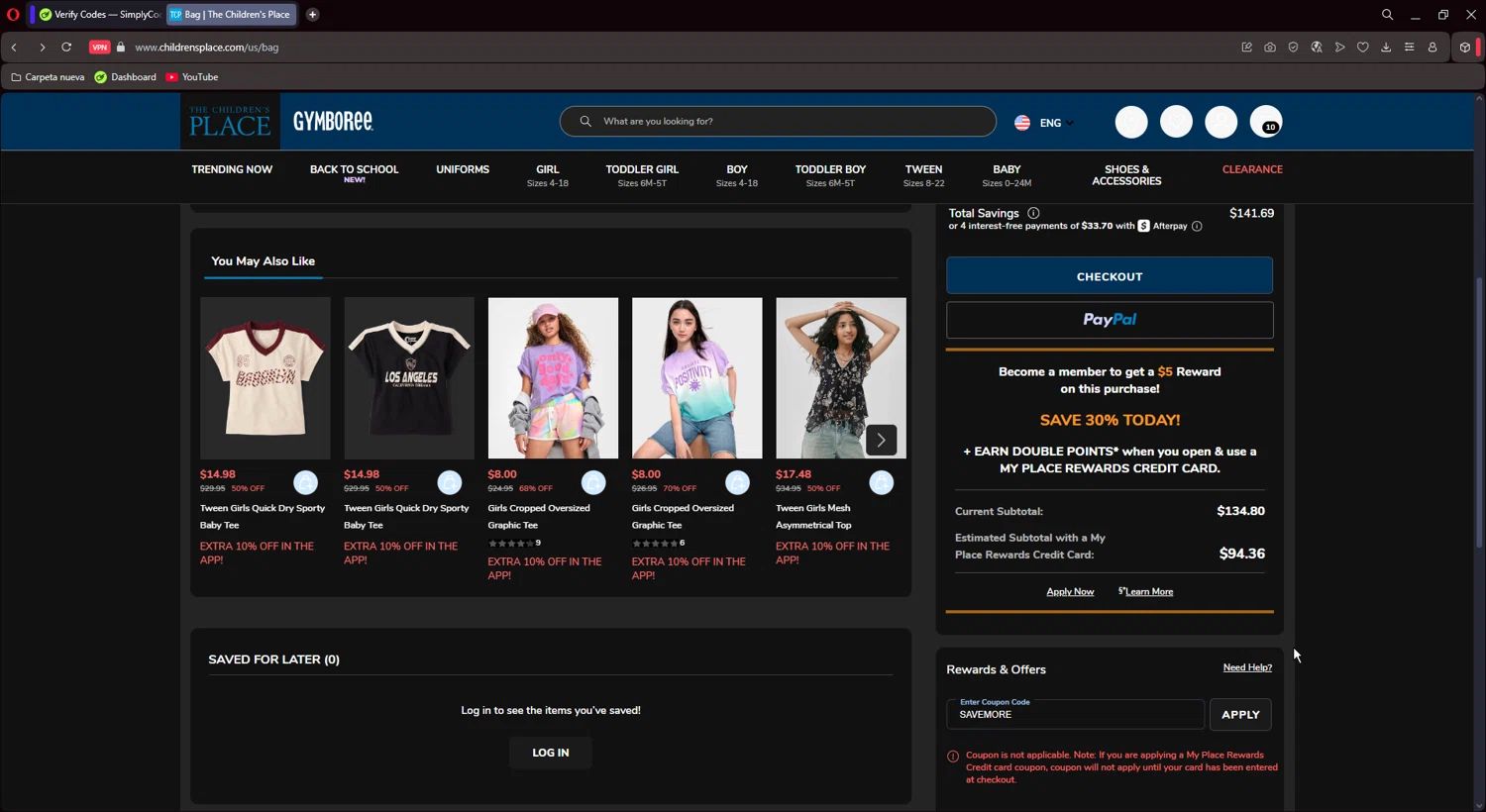1486x812 pixels.
Task: Open browser downloads icon
Action: point(1386,47)
